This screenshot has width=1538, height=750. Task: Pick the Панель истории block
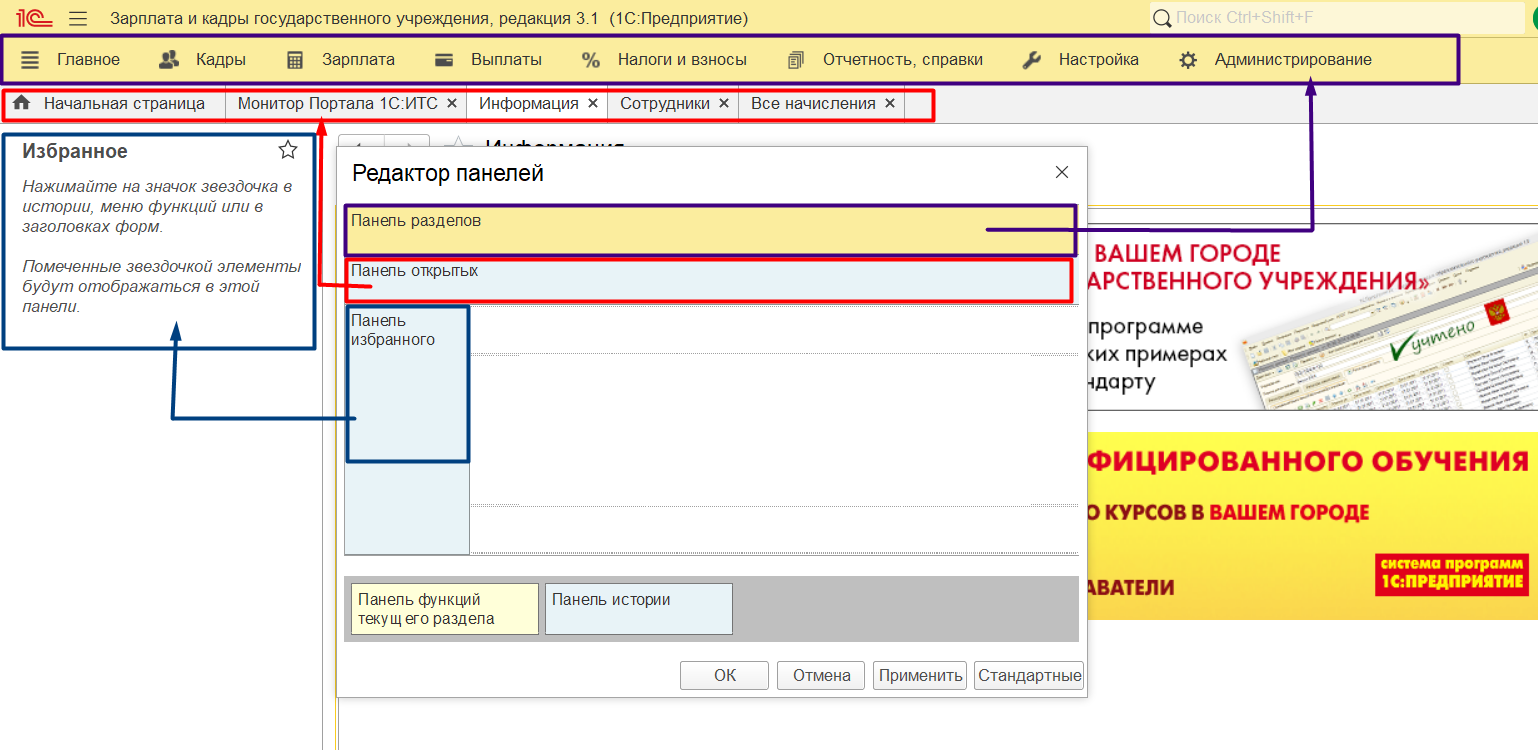639,609
